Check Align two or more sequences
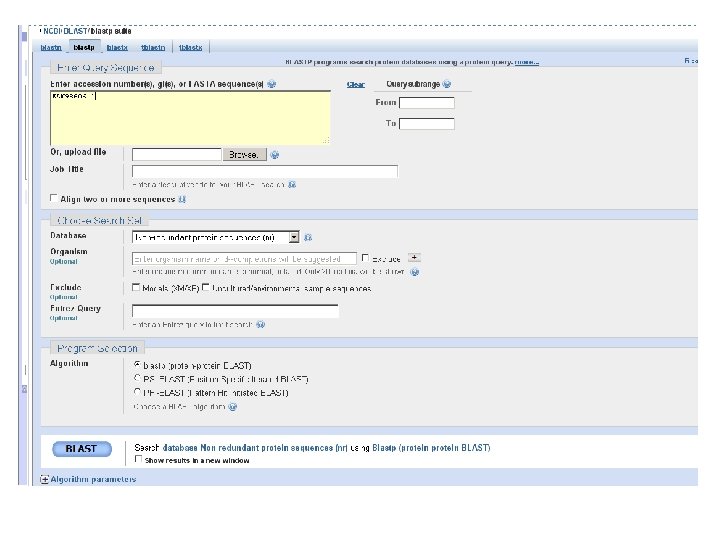Image resolution: width=720 pixels, height=540 pixels. coord(54,198)
